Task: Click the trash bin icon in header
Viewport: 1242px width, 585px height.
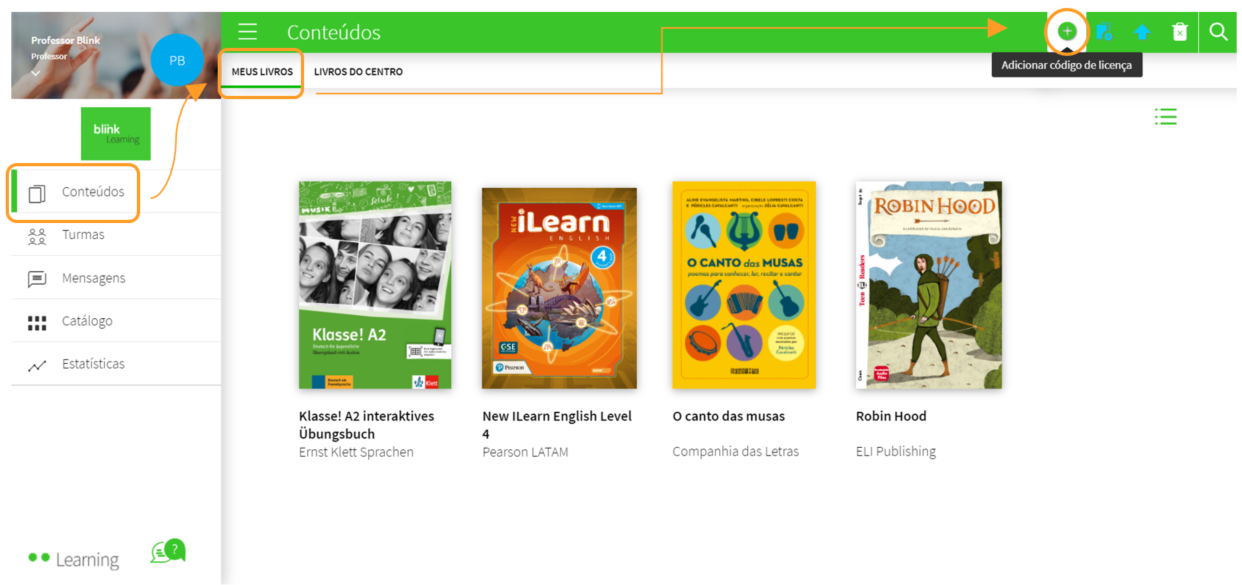Action: coord(1180,32)
